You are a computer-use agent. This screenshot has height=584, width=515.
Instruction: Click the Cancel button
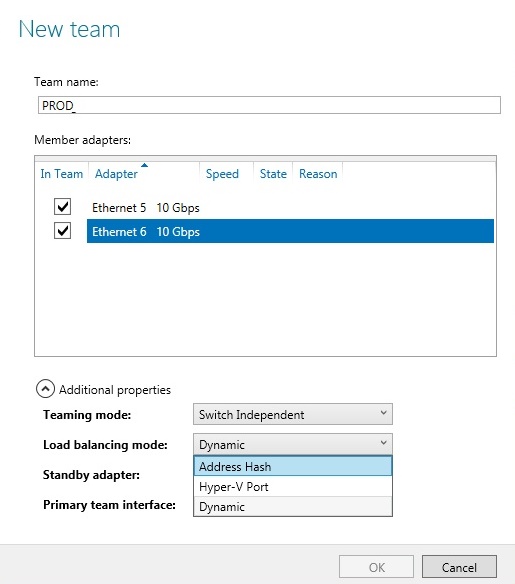pos(459,567)
